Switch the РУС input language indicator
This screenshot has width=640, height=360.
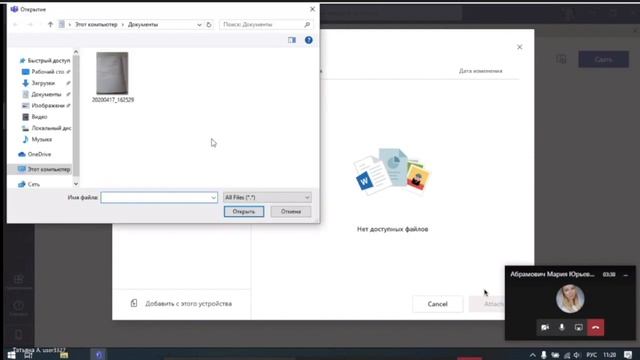591,355
